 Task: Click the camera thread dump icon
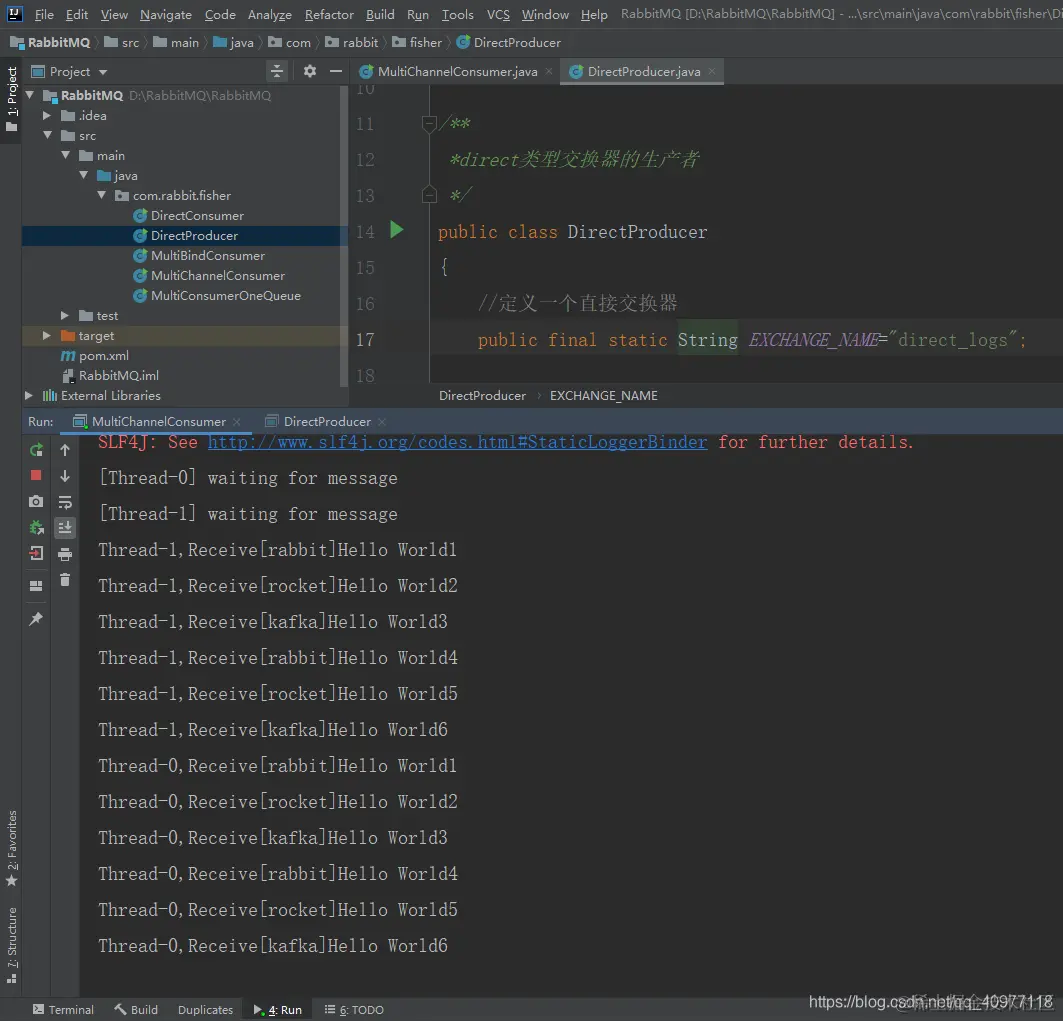point(37,502)
